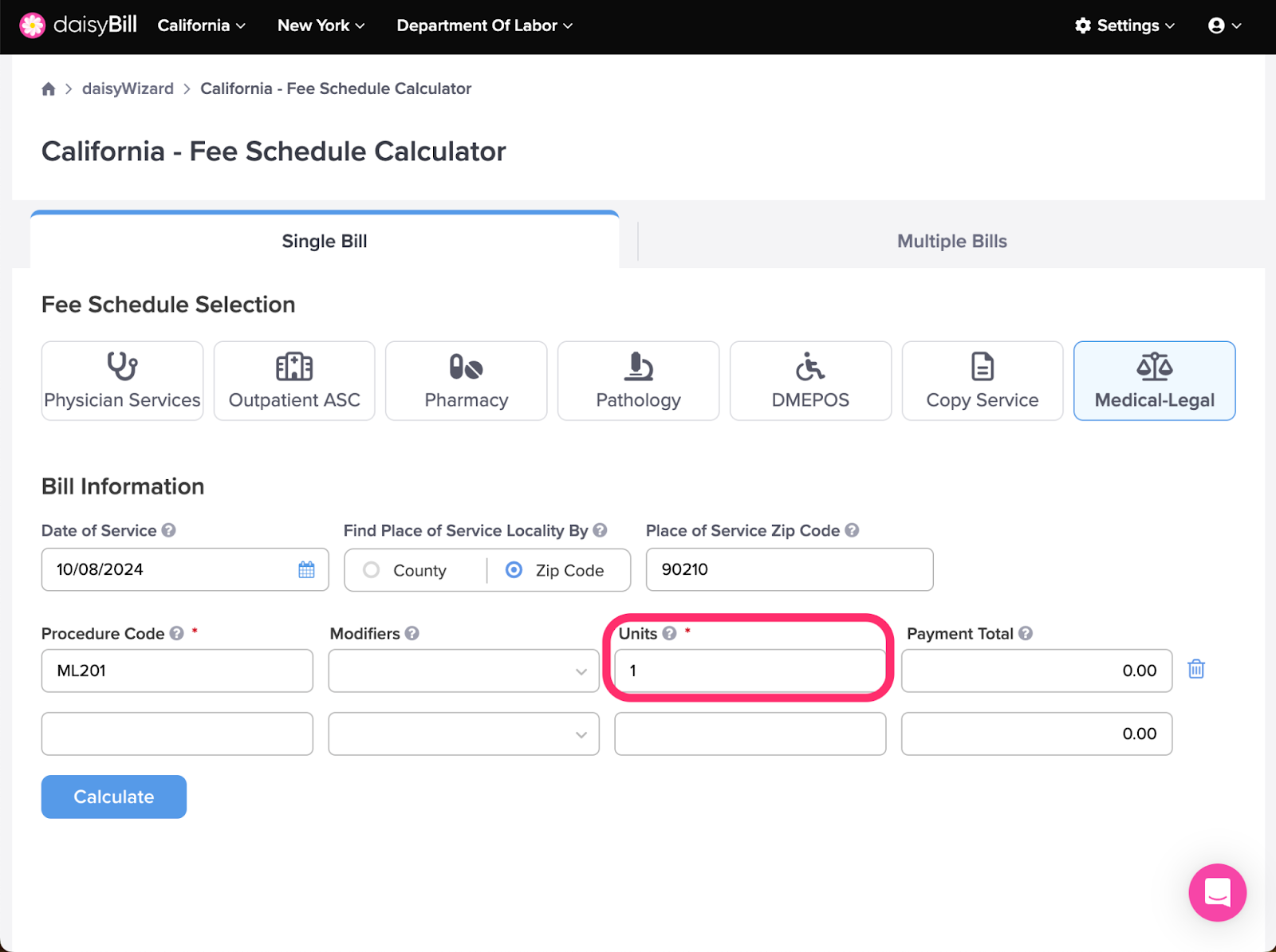This screenshot has width=1276, height=952.
Task: Click the Date of Service field showing 10/08/2024
Action: click(x=185, y=569)
